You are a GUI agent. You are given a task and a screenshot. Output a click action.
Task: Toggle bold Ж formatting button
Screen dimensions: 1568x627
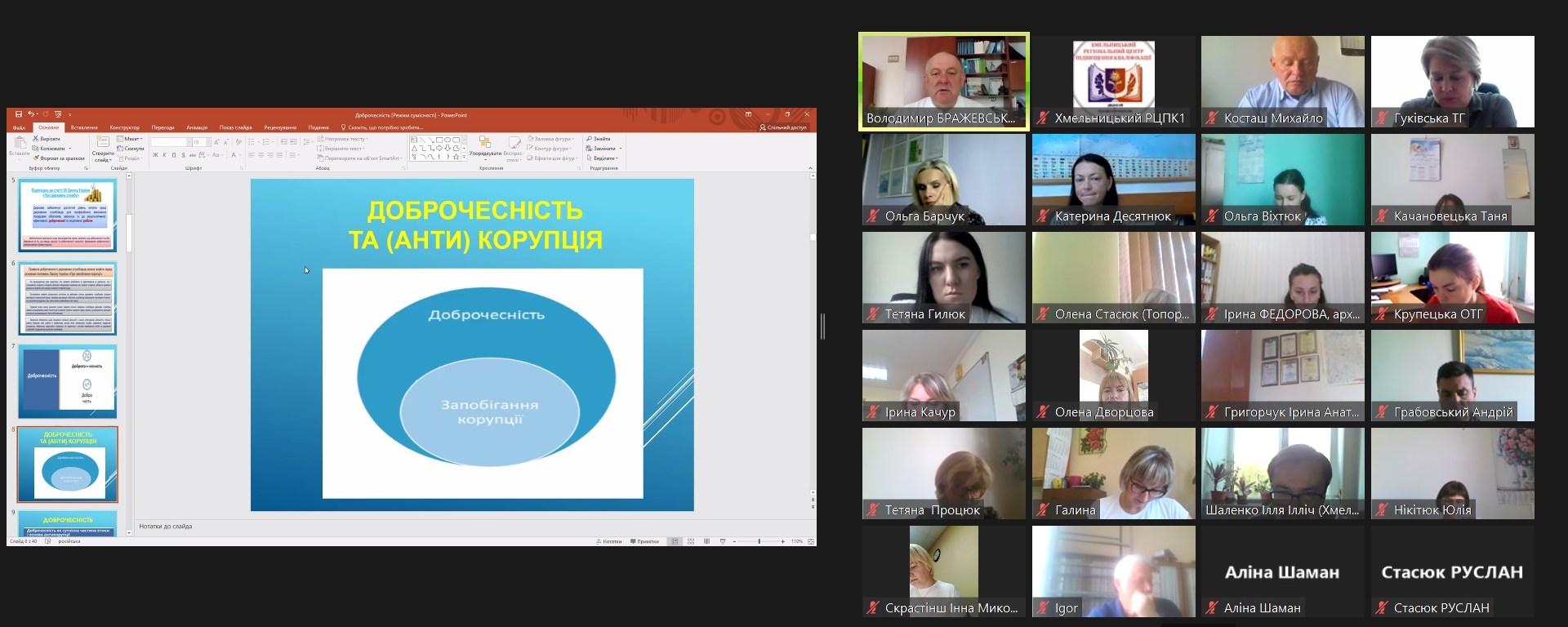pyautogui.click(x=155, y=154)
